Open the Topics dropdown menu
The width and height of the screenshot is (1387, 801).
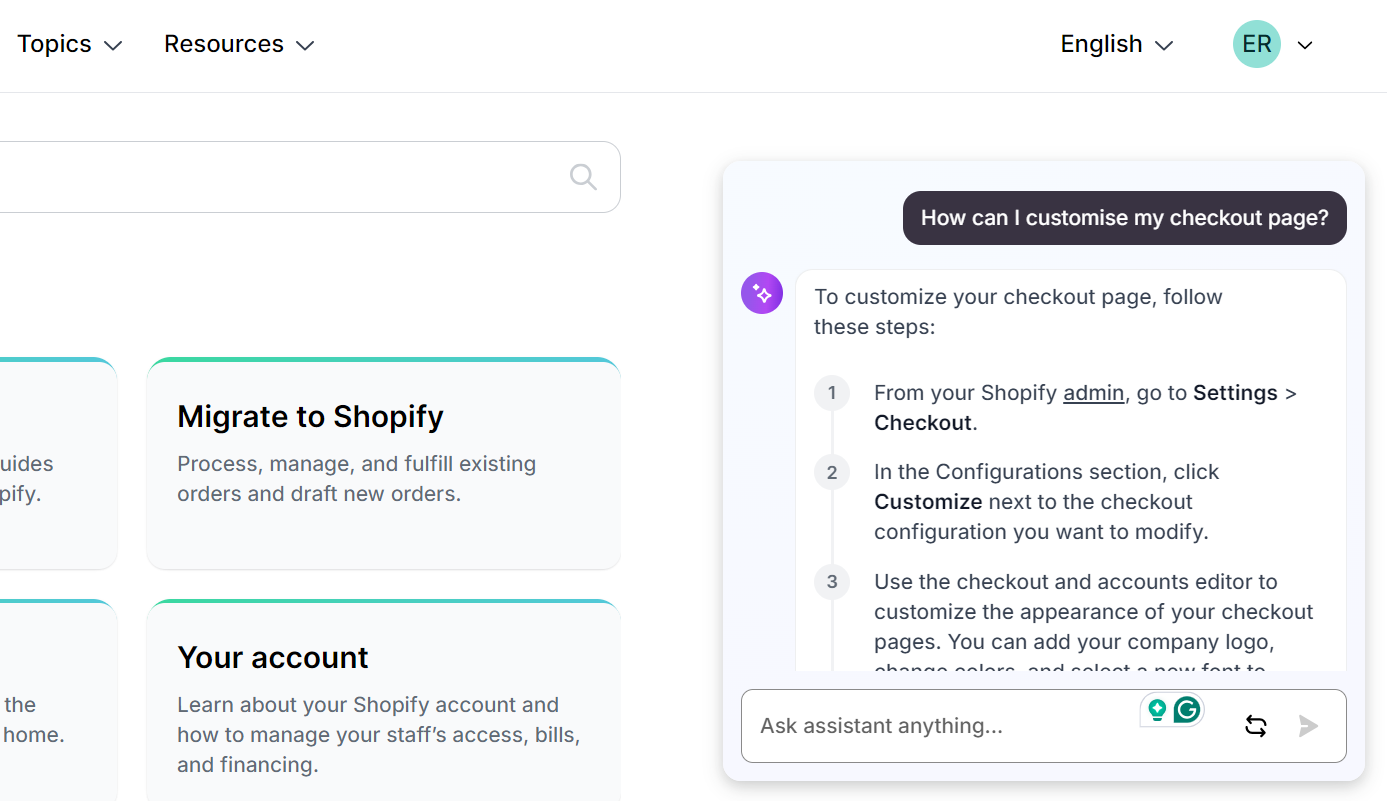[69, 44]
